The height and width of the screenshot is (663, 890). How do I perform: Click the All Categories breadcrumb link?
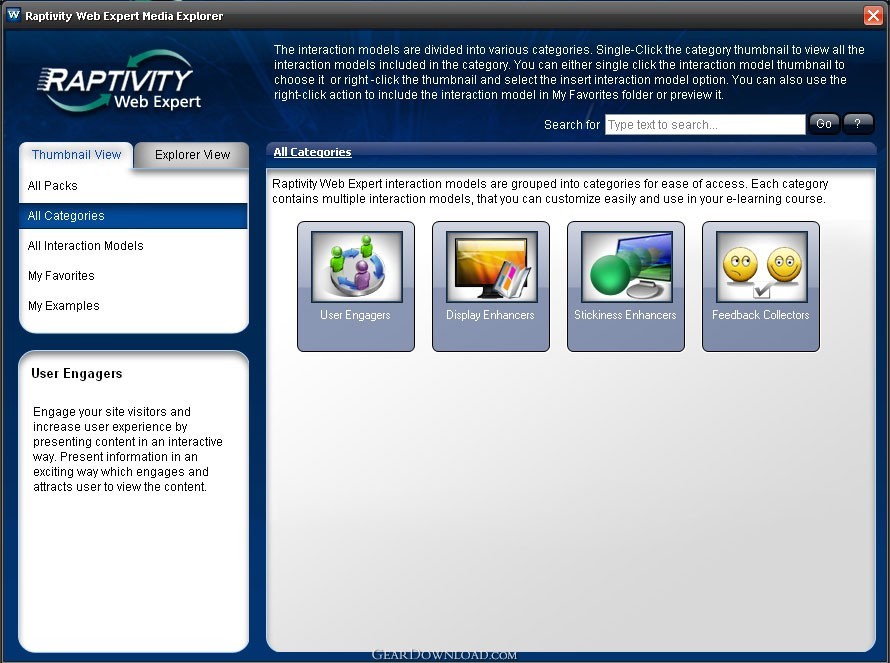coord(312,152)
